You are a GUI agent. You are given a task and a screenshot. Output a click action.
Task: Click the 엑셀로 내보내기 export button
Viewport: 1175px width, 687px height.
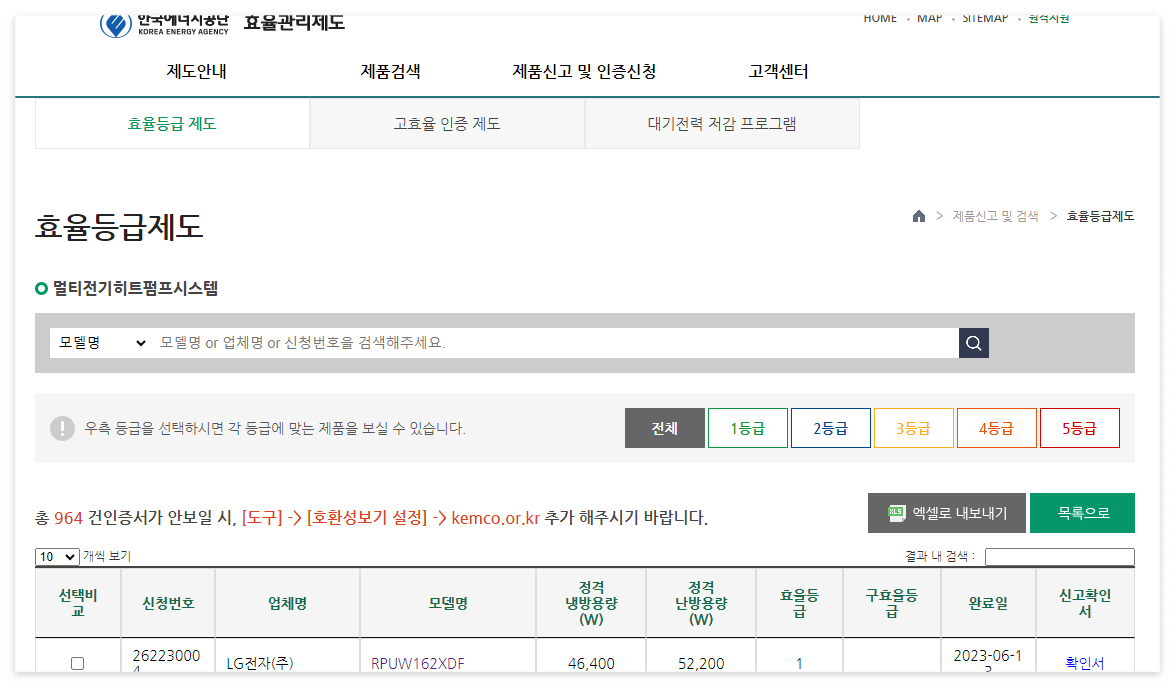(x=946, y=512)
